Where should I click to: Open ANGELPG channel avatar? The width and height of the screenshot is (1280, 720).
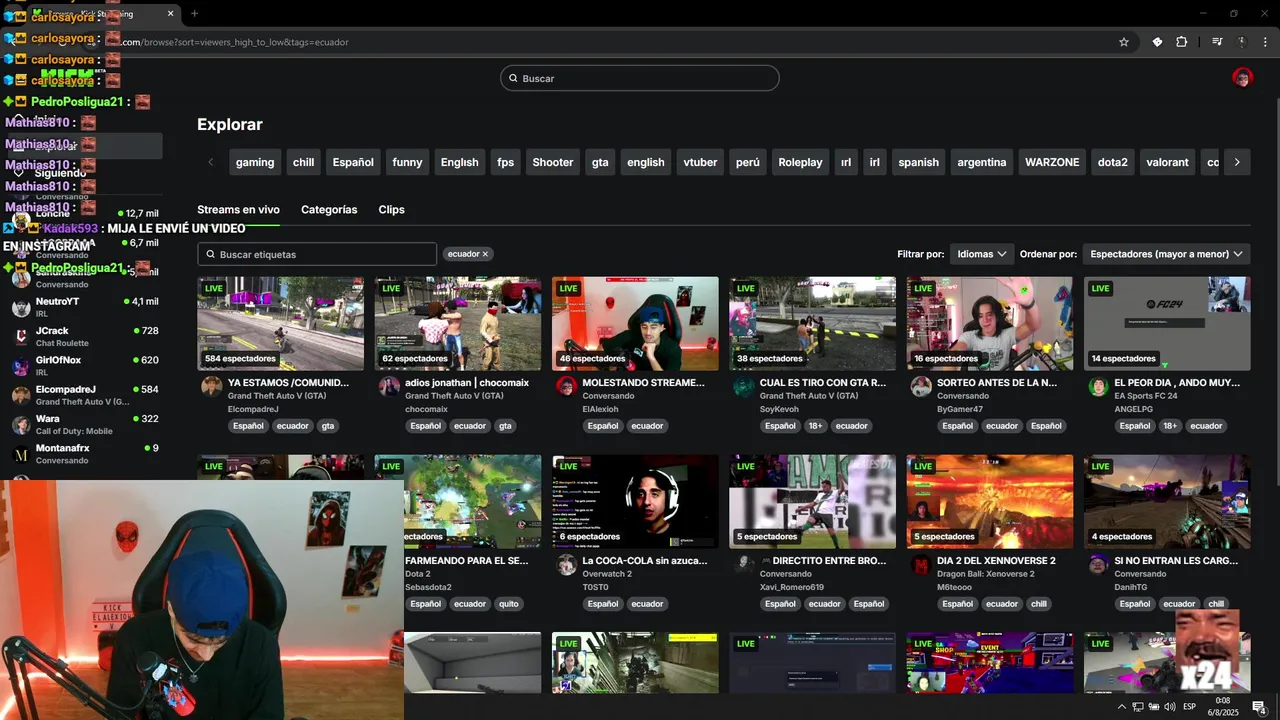(x=1098, y=386)
